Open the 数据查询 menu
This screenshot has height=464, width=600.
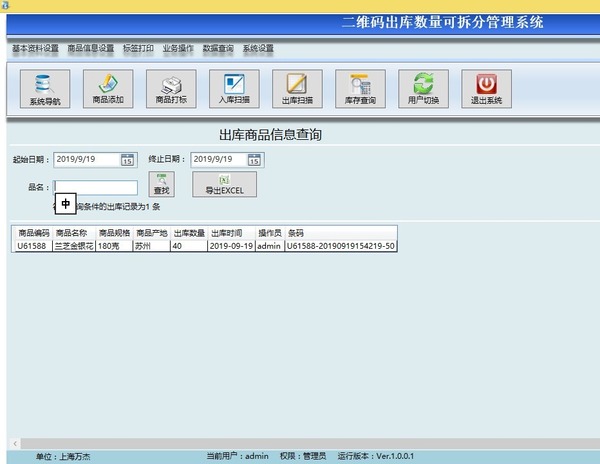click(218, 48)
